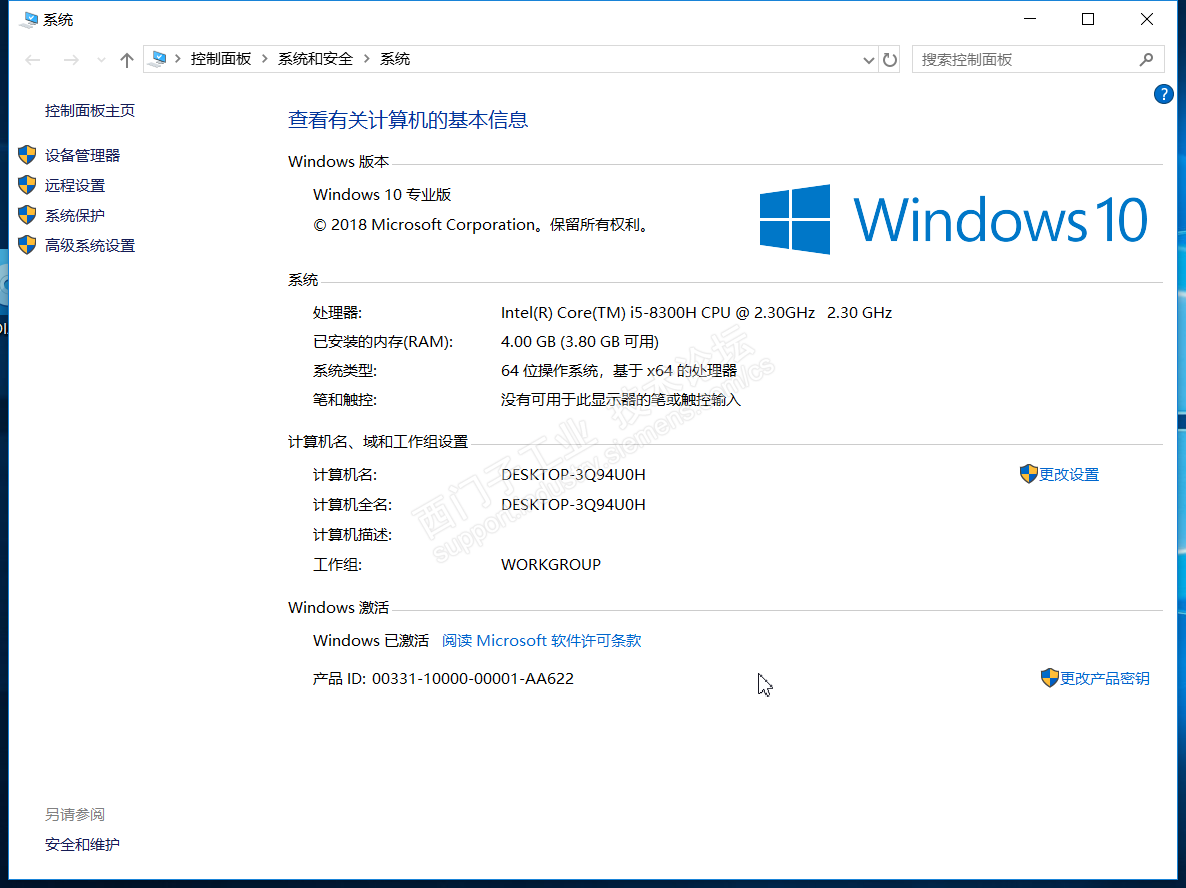Click the computer icon in the address bar
Viewport: 1186px width, 888px height.
click(x=158, y=59)
